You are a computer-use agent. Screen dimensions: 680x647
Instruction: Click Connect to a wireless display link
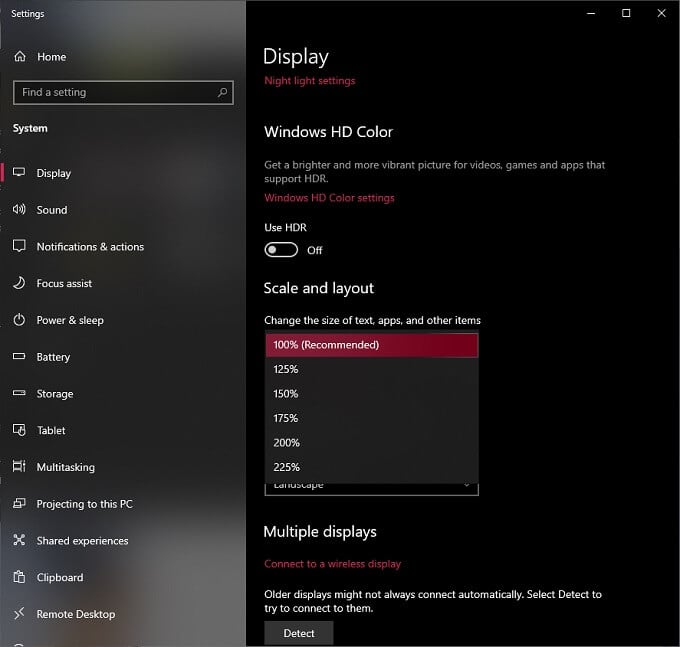tap(332, 564)
